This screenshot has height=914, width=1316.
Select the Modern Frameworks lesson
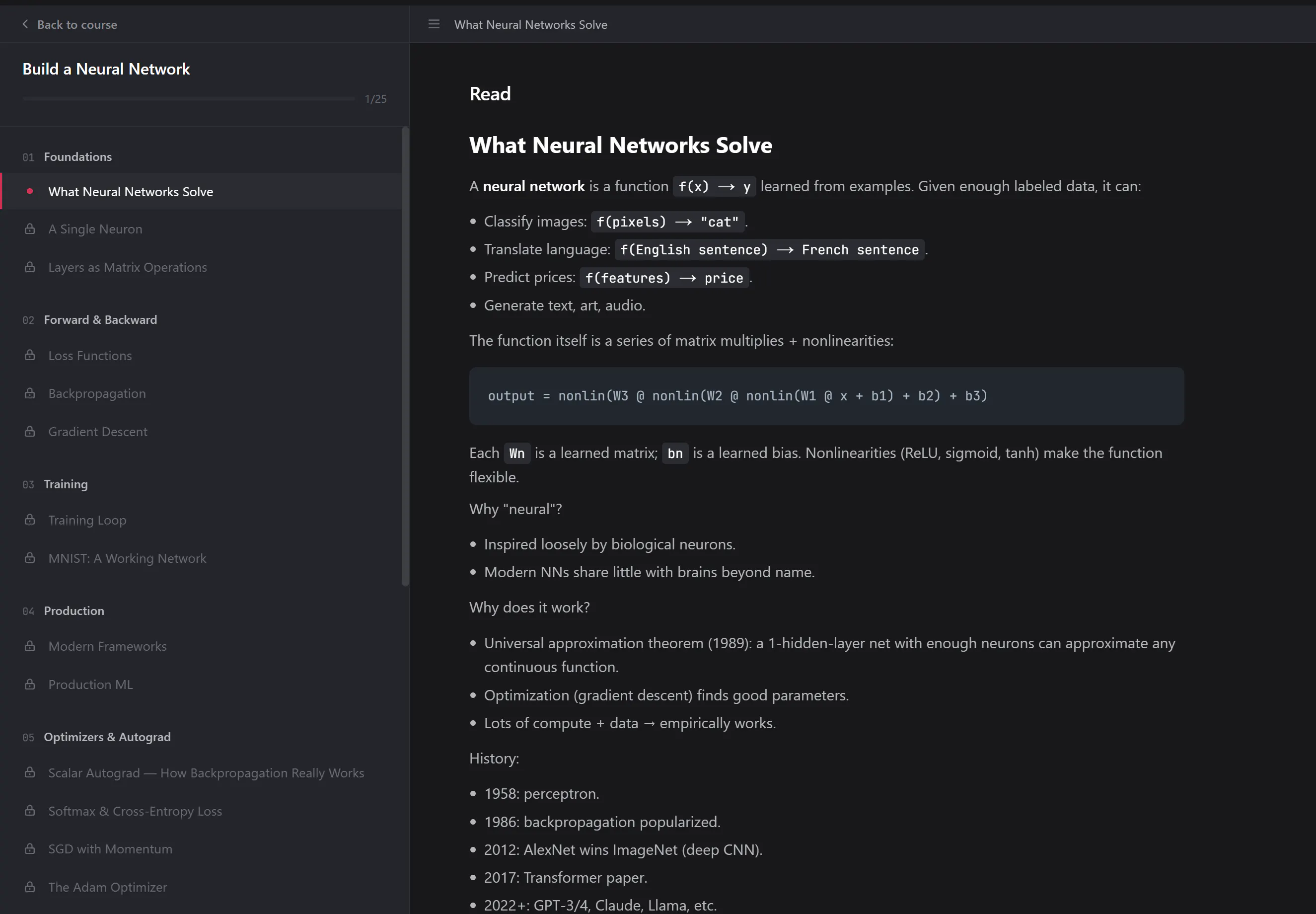coord(201,647)
